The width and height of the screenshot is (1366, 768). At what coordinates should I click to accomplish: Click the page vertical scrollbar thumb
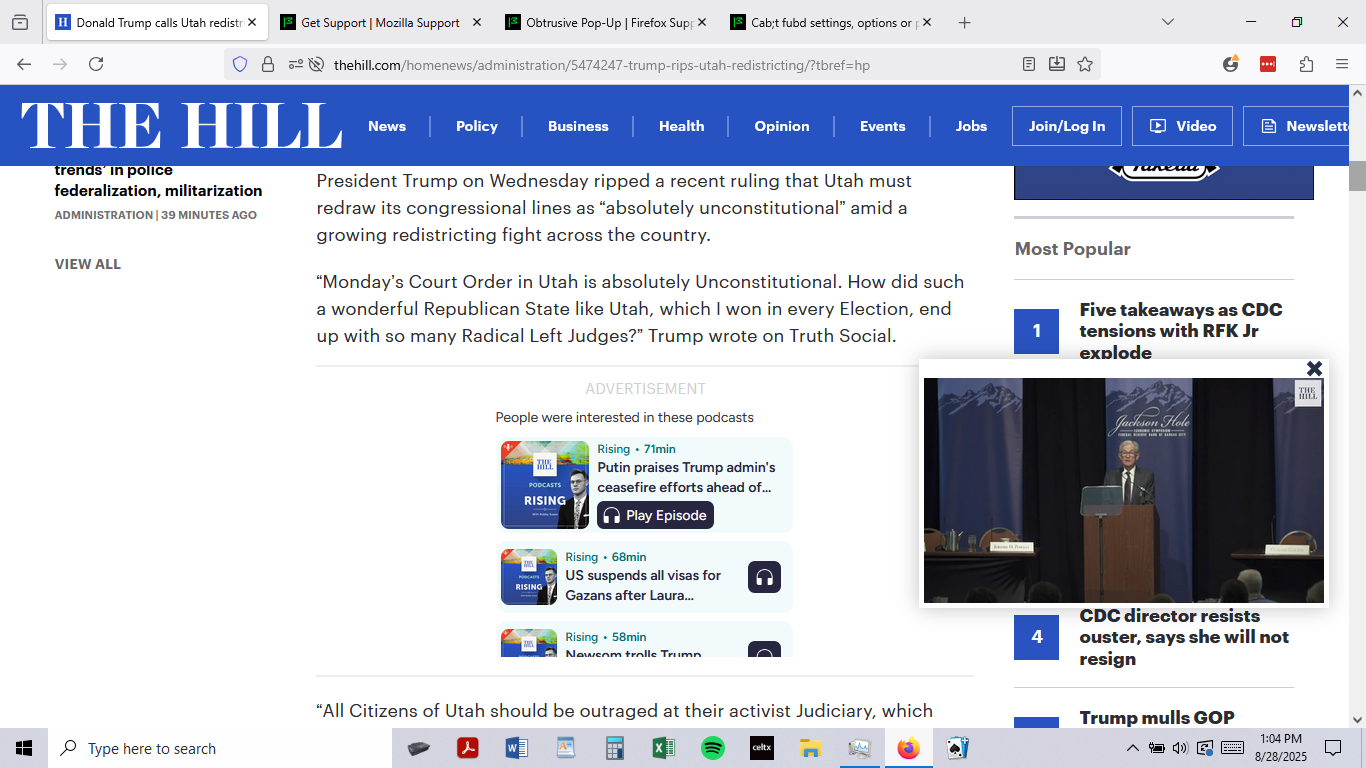(1357, 175)
